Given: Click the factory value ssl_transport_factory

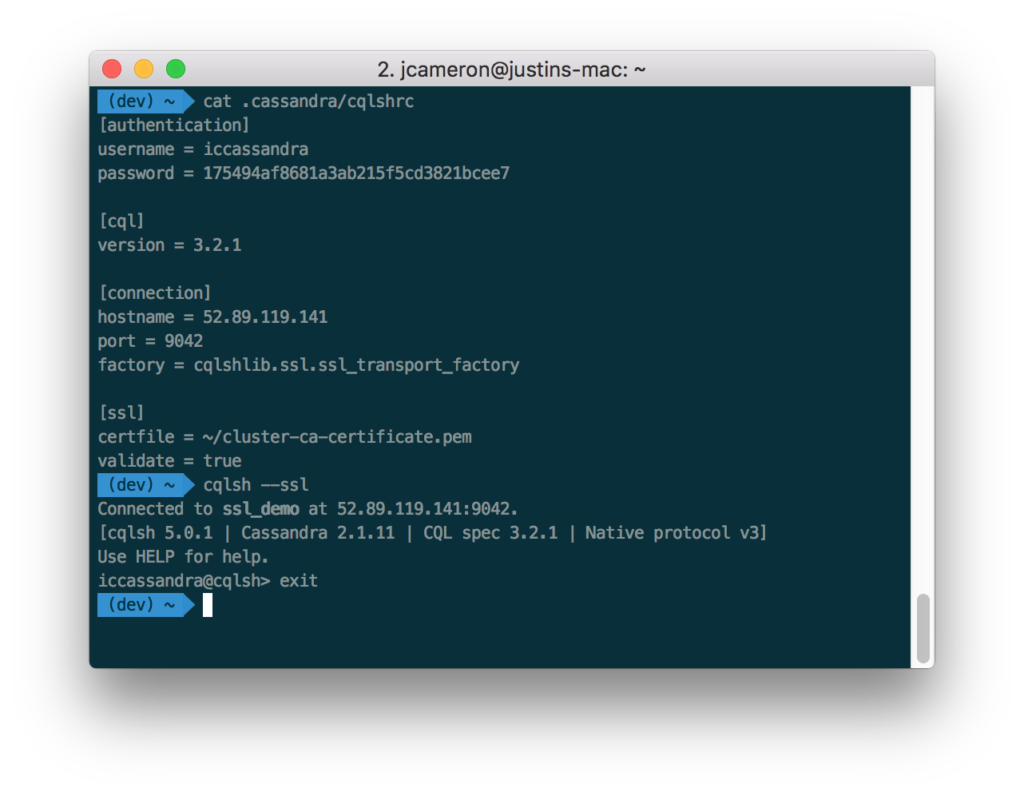Looking at the screenshot, I should [x=356, y=365].
